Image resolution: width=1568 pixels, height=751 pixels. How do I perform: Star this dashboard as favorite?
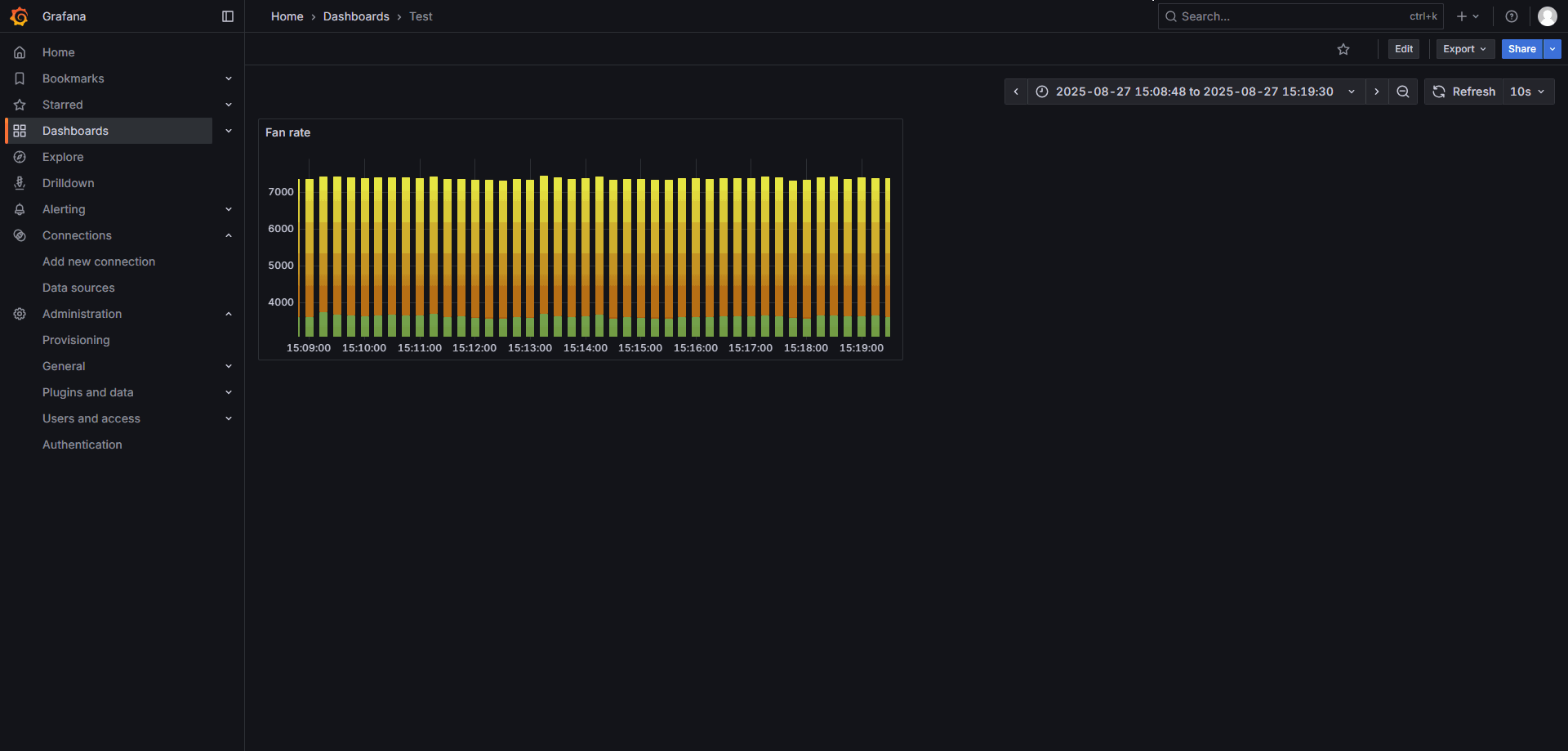coord(1343,49)
